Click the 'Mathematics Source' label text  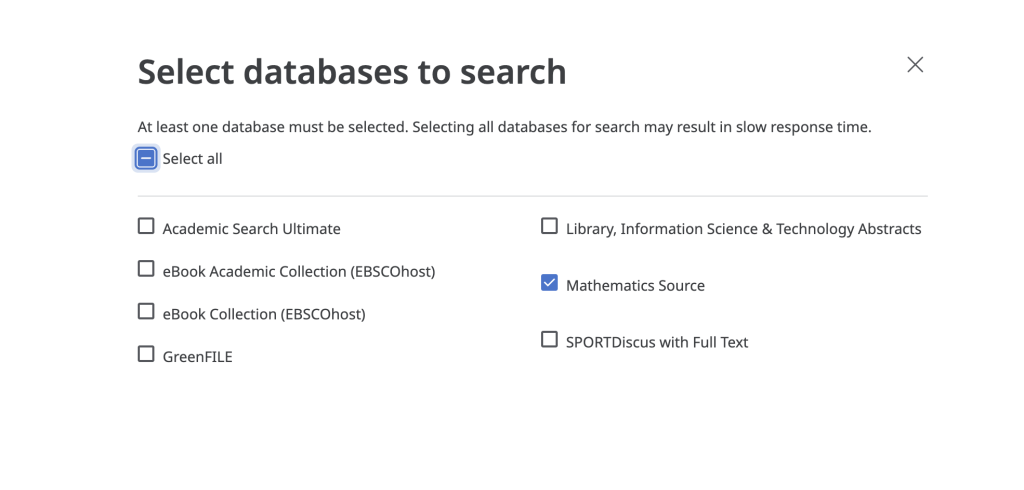[x=635, y=286]
